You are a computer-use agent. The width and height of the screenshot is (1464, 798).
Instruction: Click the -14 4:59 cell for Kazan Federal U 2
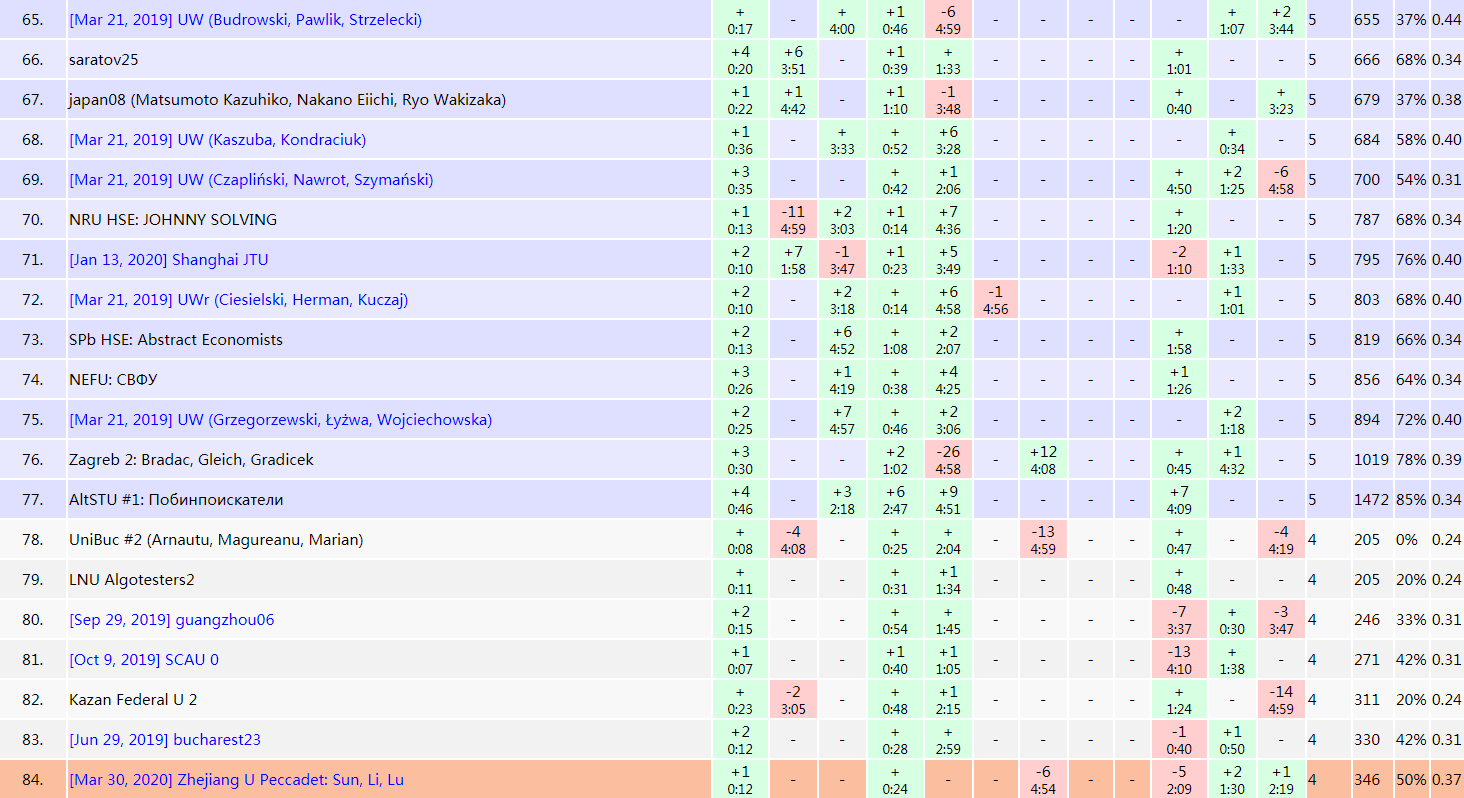click(x=1281, y=700)
